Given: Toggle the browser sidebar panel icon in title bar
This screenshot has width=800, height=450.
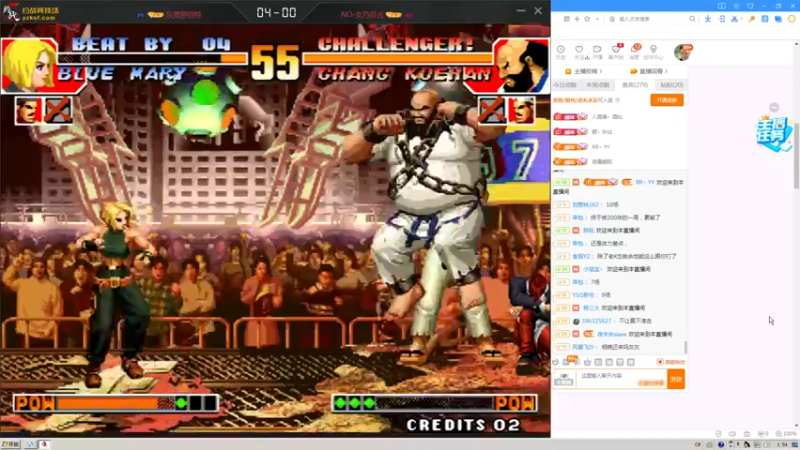Looking at the screenshot, I should tap(721, 6).
